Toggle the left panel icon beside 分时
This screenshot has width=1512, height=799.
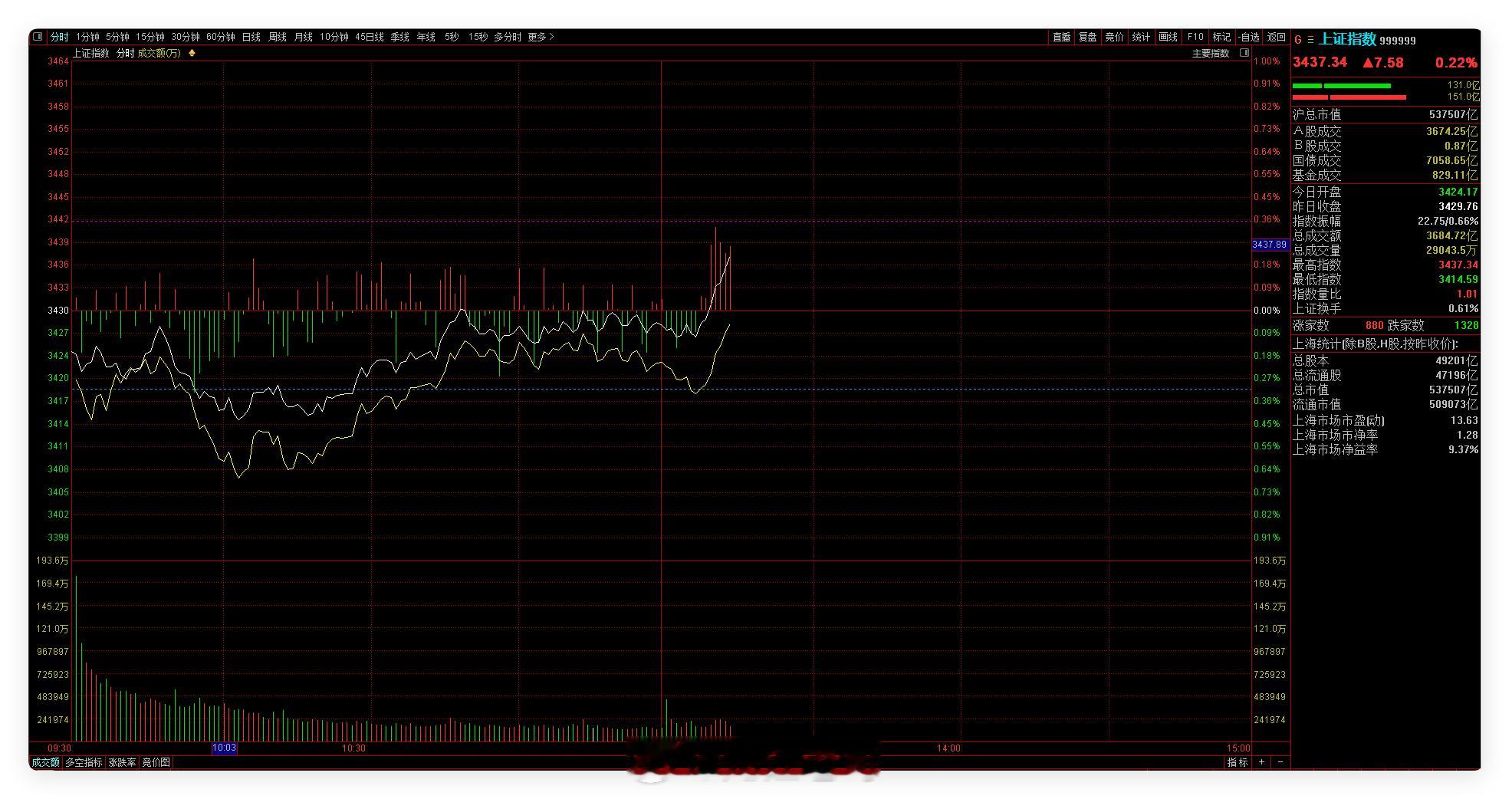click(x=38, y=37)
